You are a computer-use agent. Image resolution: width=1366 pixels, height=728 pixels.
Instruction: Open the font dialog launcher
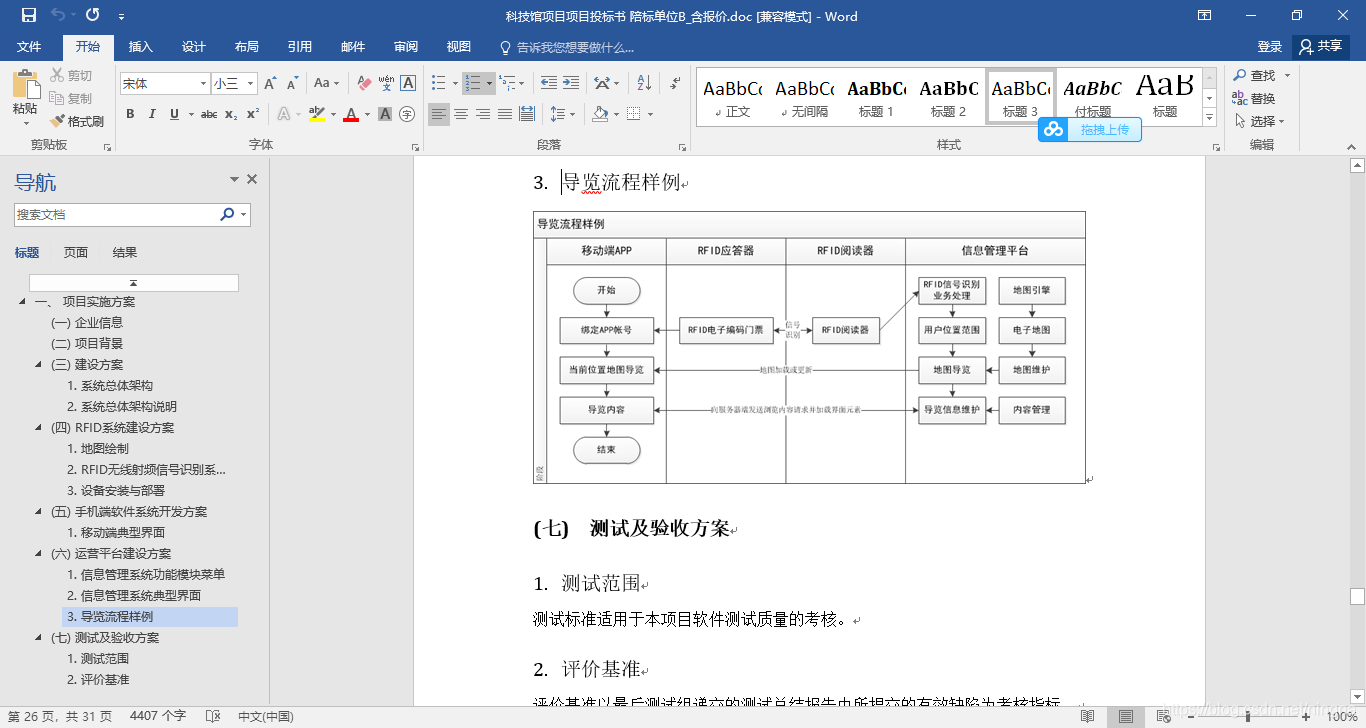point(415,147)
